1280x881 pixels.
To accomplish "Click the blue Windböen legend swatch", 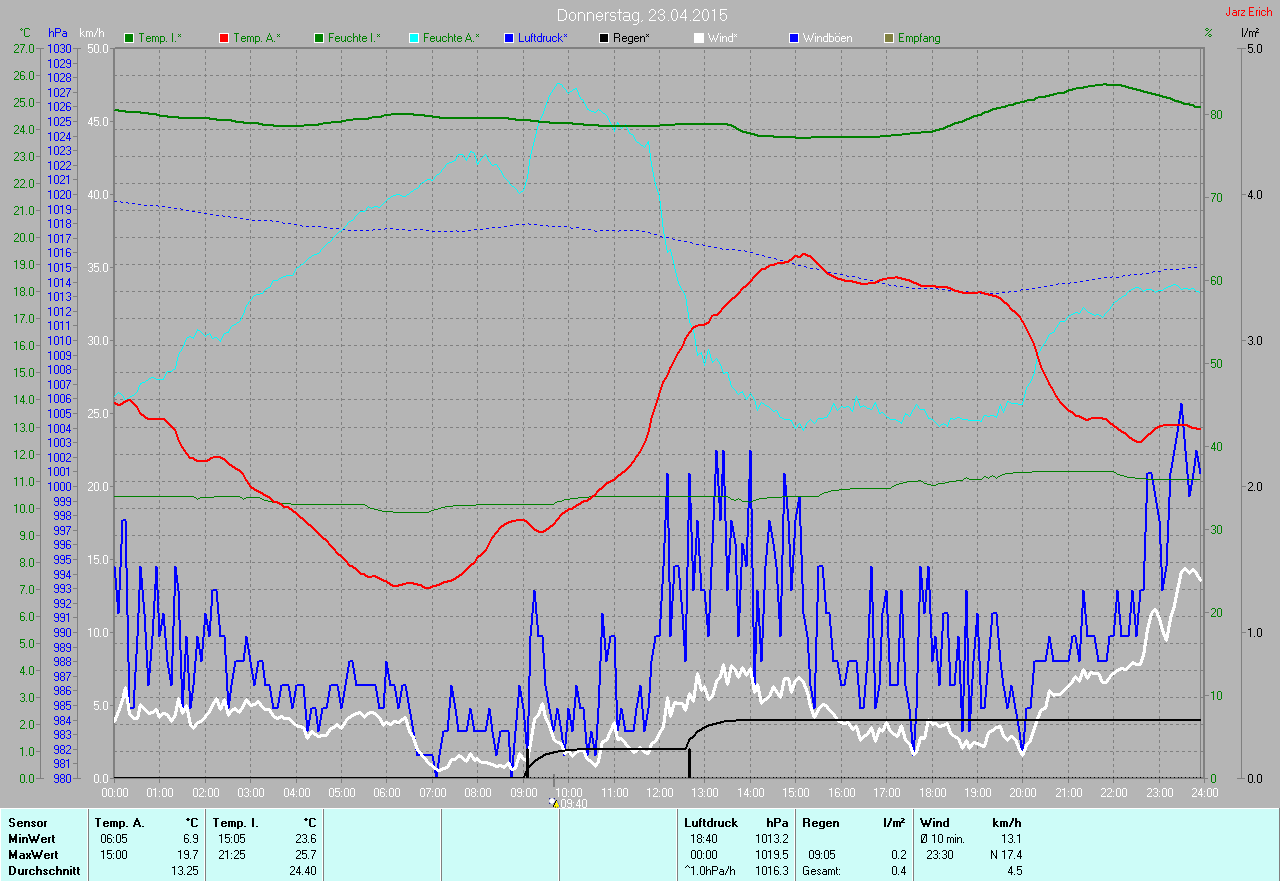I will [x=794, y=38].
